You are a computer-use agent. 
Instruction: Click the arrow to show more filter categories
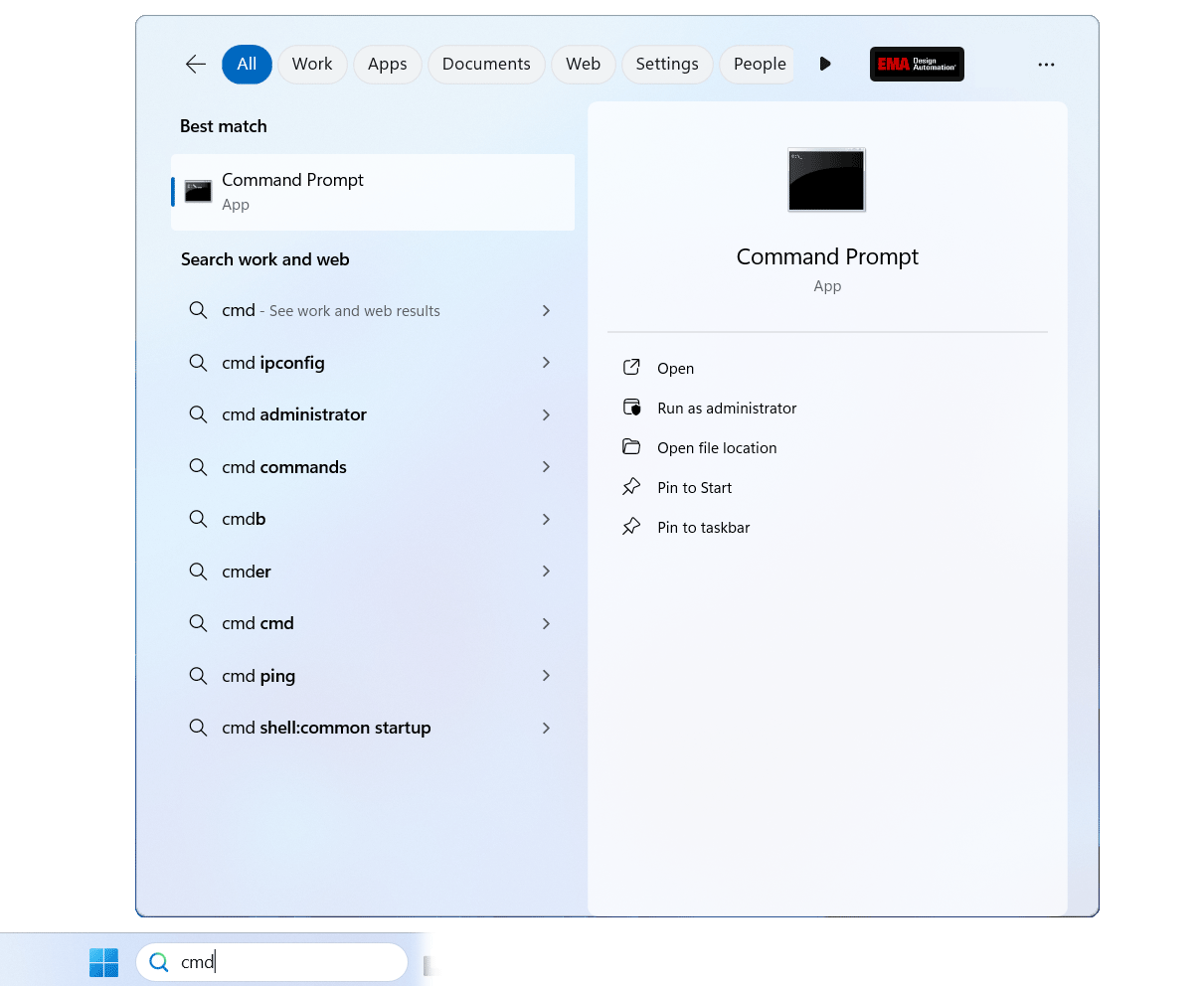[825, 64]
